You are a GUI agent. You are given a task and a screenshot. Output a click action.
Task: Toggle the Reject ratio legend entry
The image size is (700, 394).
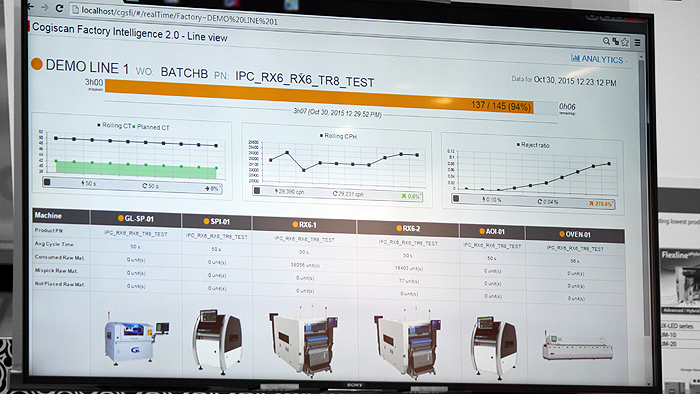[533, 145]
